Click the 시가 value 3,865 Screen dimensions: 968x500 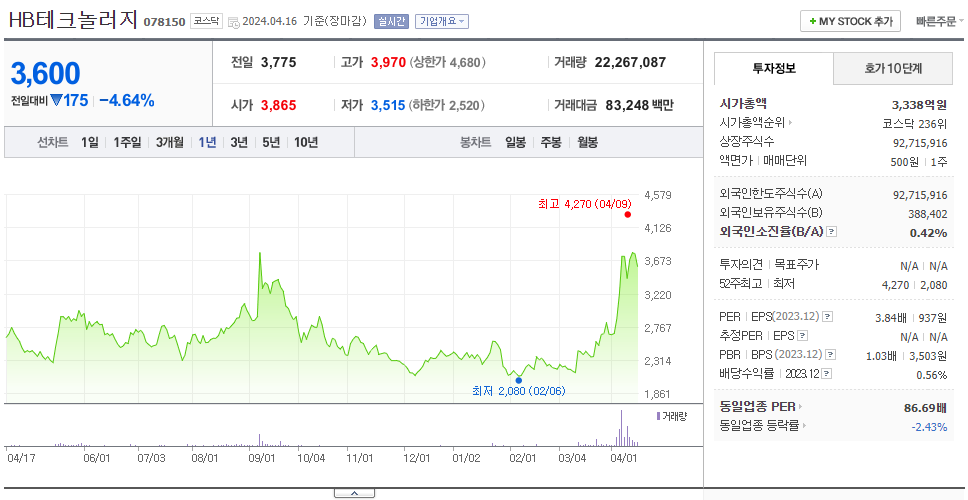point(278,106)
